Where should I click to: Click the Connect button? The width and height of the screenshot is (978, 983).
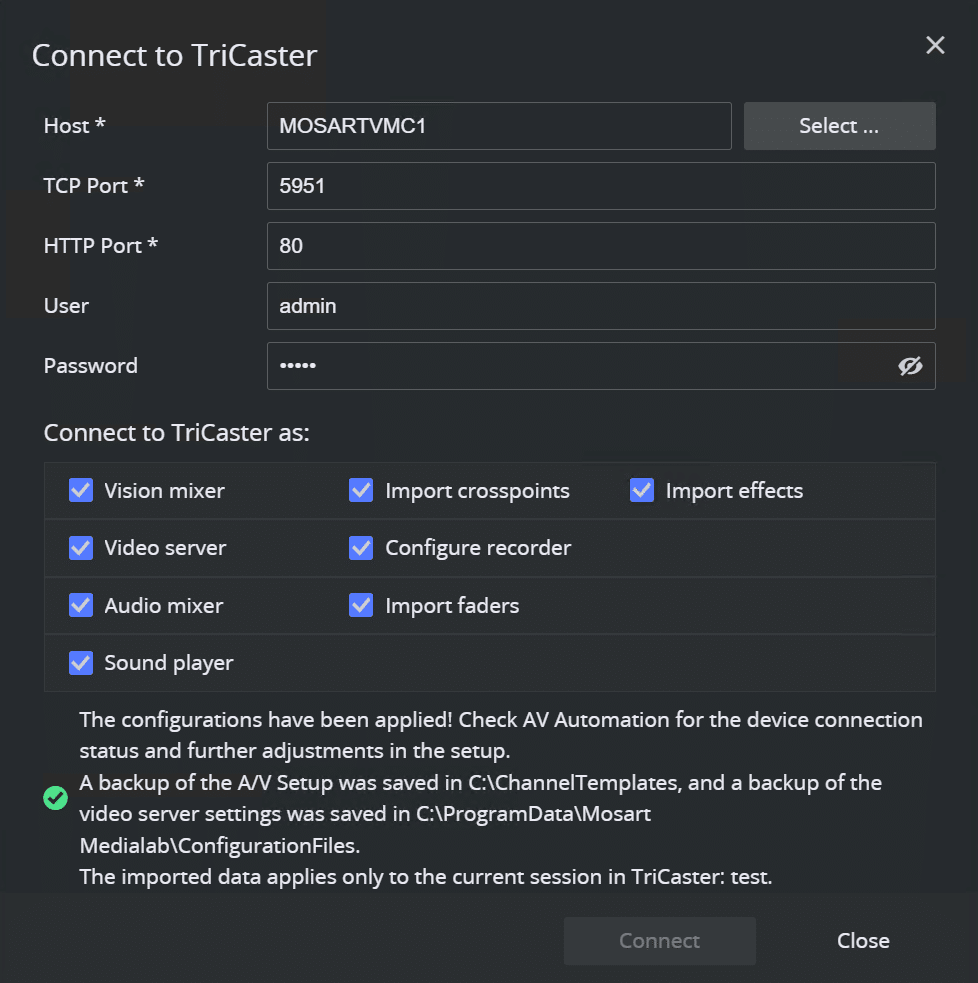[x=659, y=941]
